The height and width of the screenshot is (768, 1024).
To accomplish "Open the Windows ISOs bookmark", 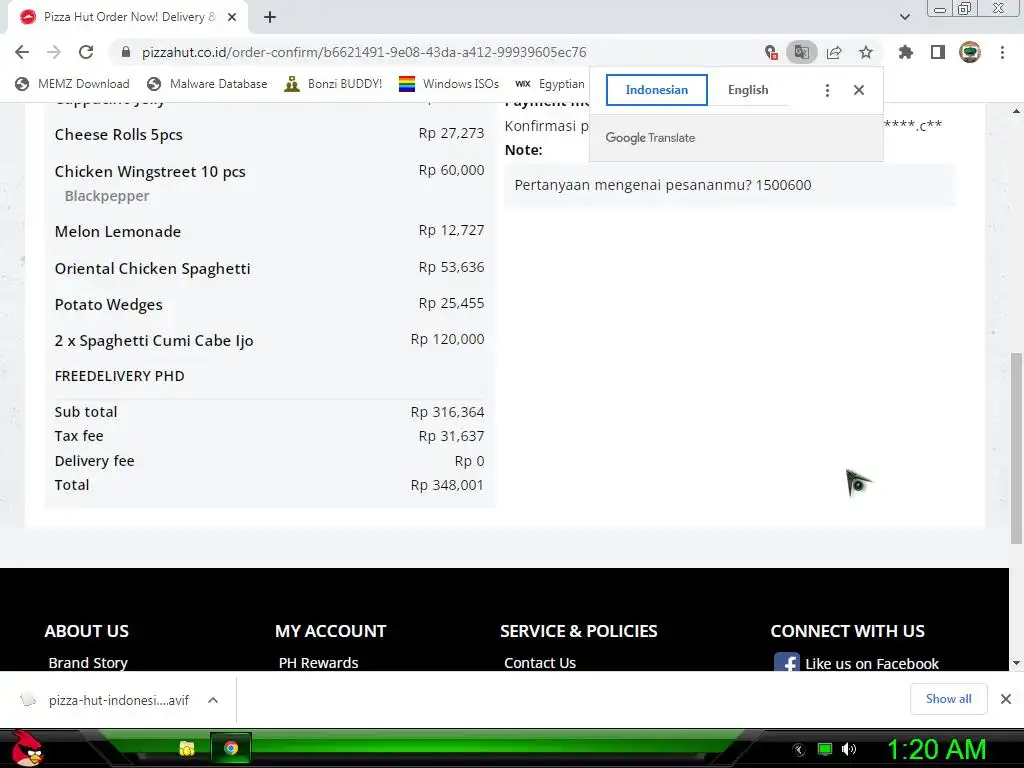I will click(449, 84).
